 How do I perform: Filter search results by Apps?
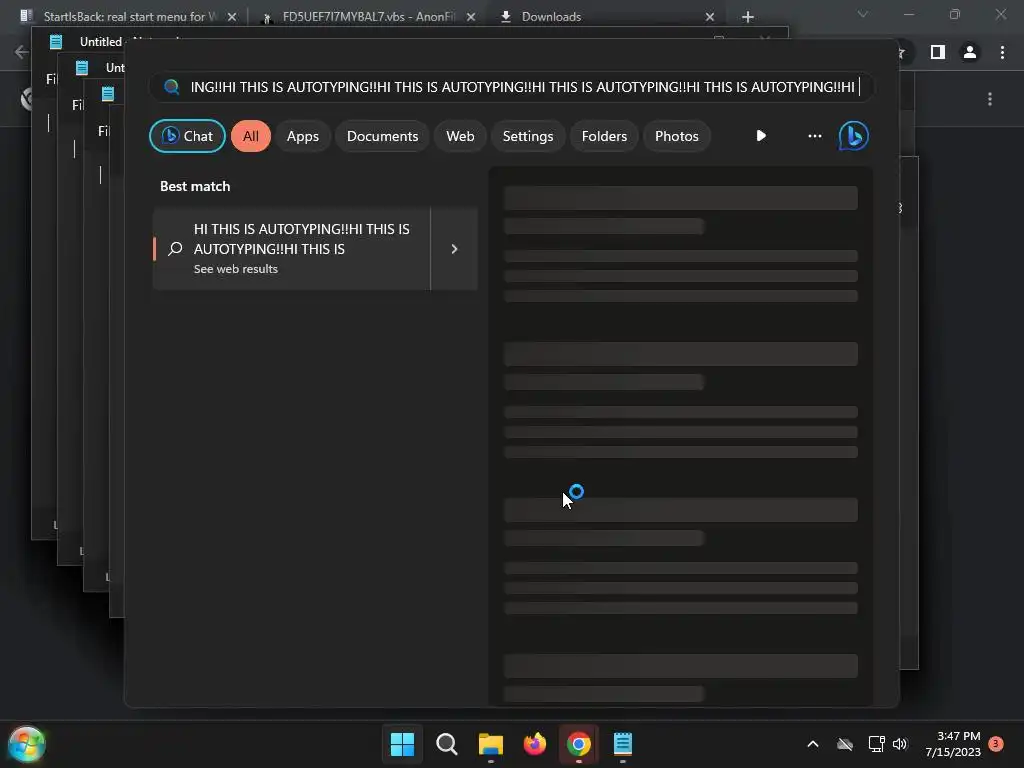(x=303, y=136)
